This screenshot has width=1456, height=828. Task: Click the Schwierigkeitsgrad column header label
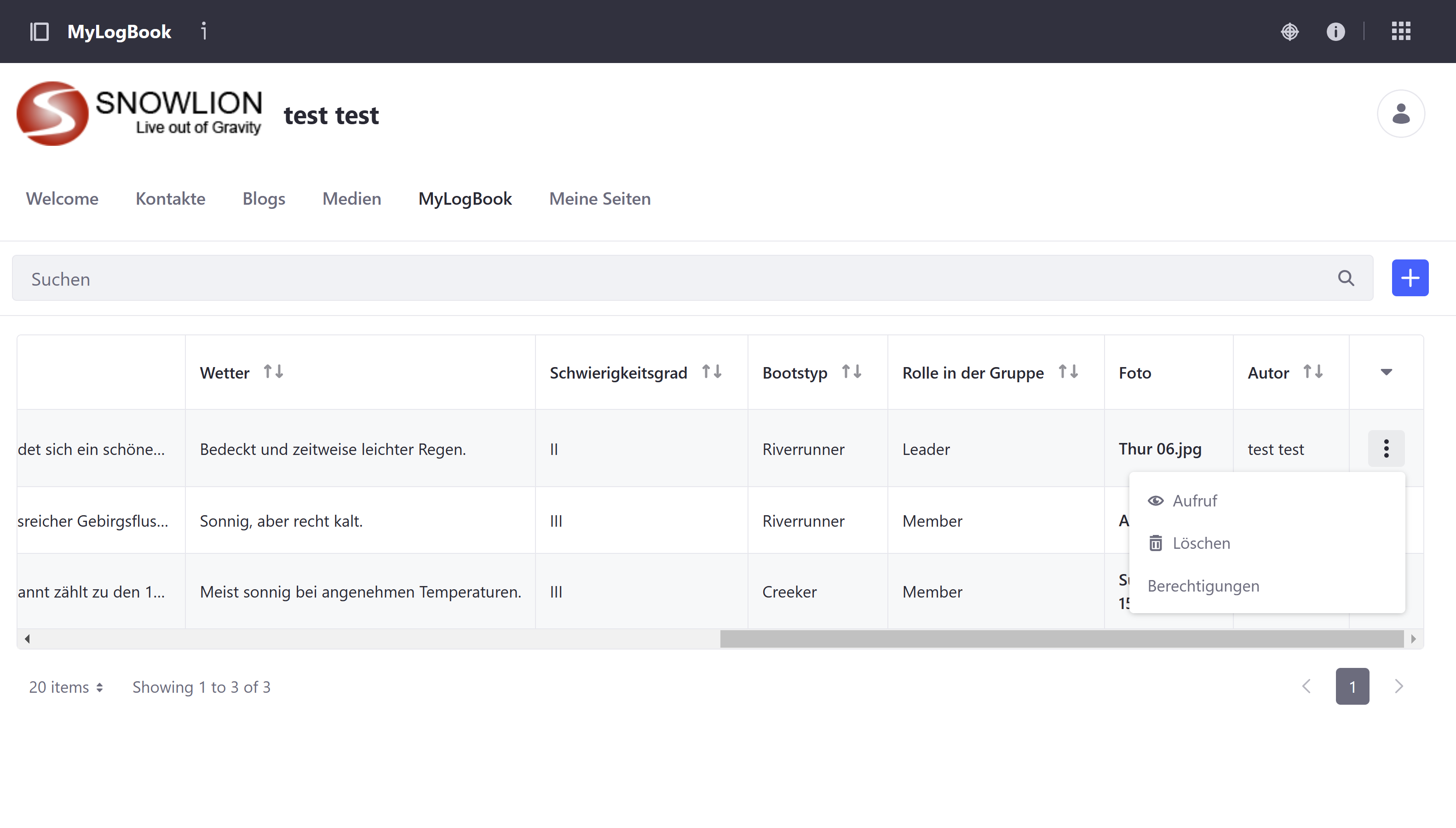(618, 373)
